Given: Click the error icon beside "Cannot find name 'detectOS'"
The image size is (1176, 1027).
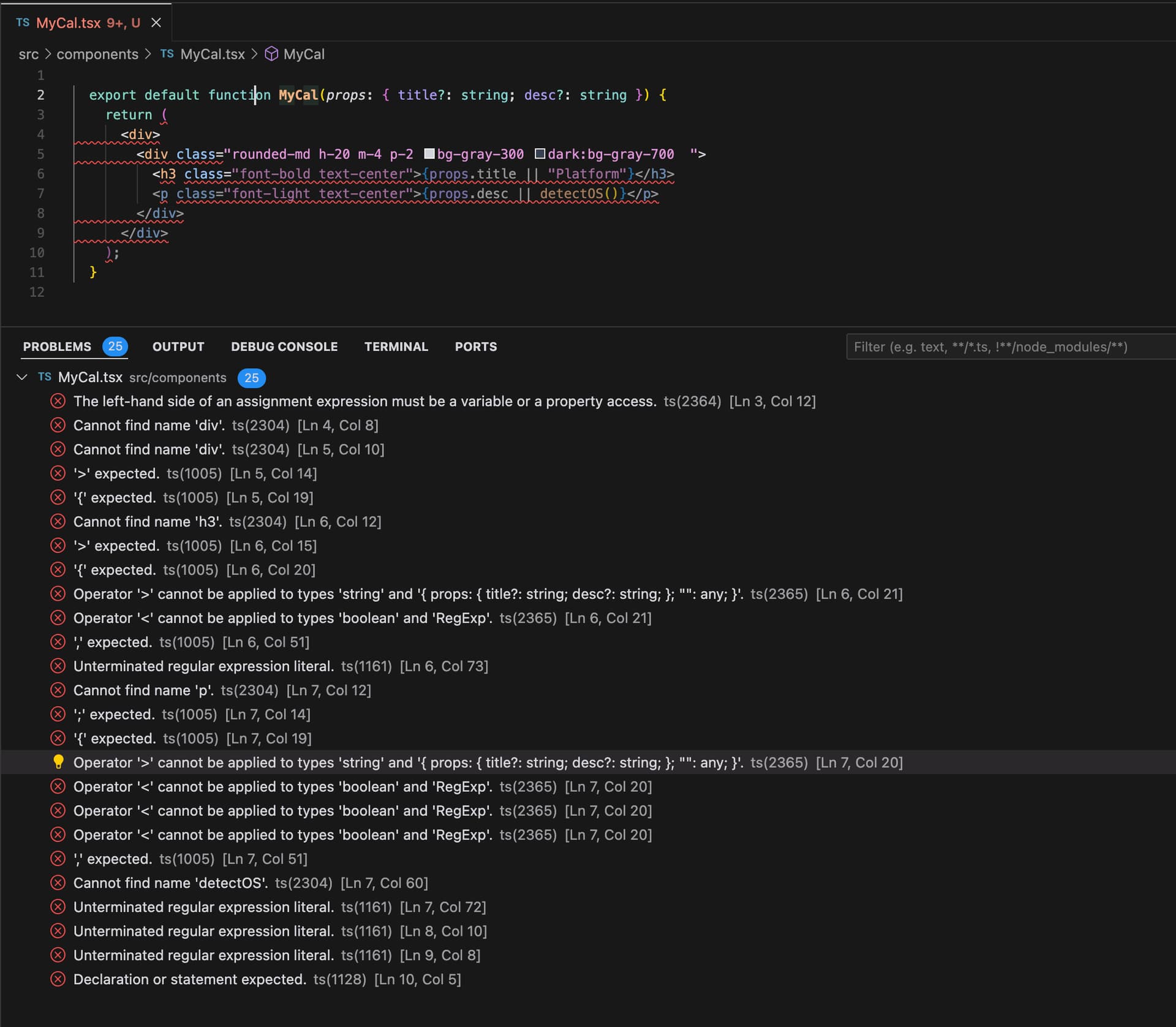Looking at the screenshot, I should (58, 882).
